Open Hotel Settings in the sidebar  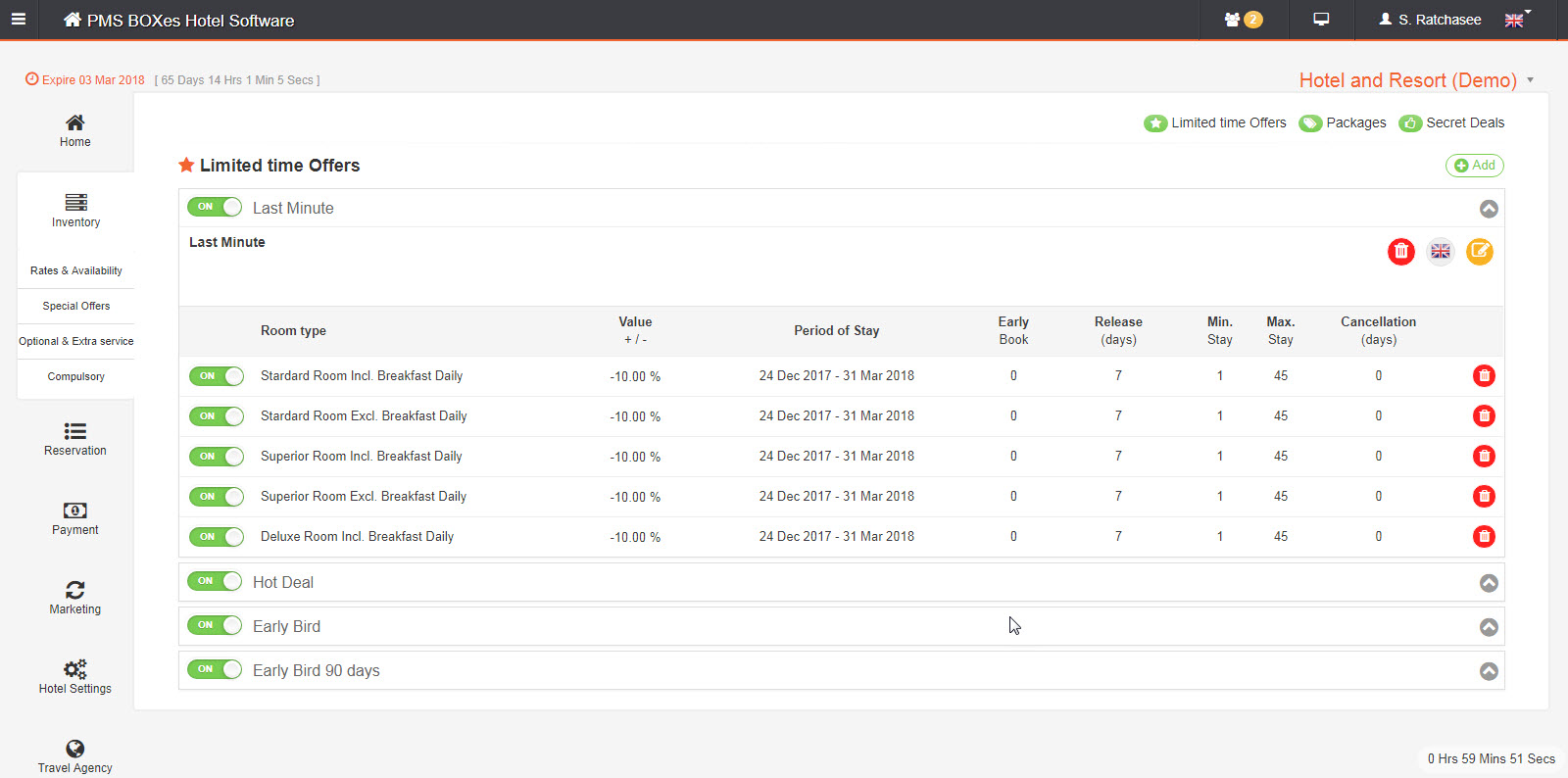tap(75, 677)
